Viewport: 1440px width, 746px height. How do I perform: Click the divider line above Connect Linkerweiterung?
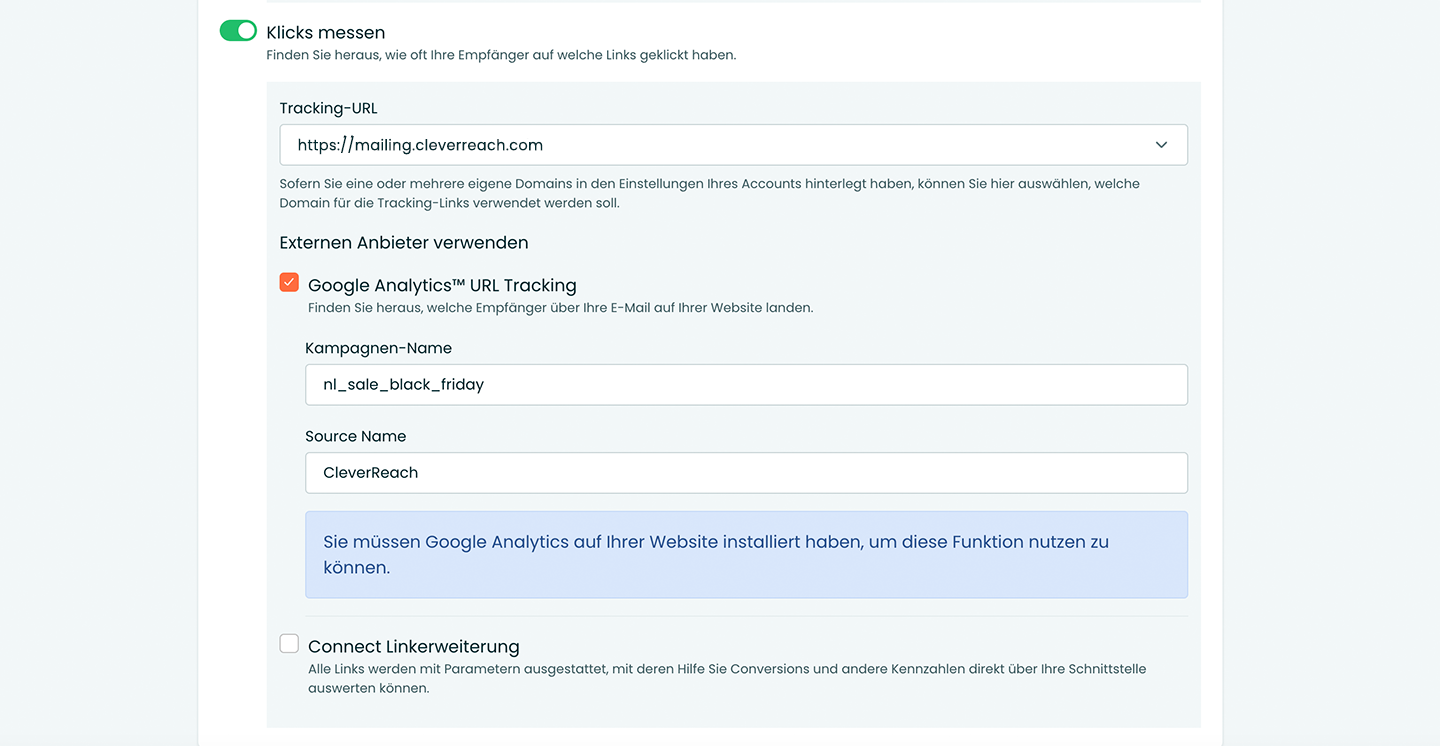tap(745, 616)
